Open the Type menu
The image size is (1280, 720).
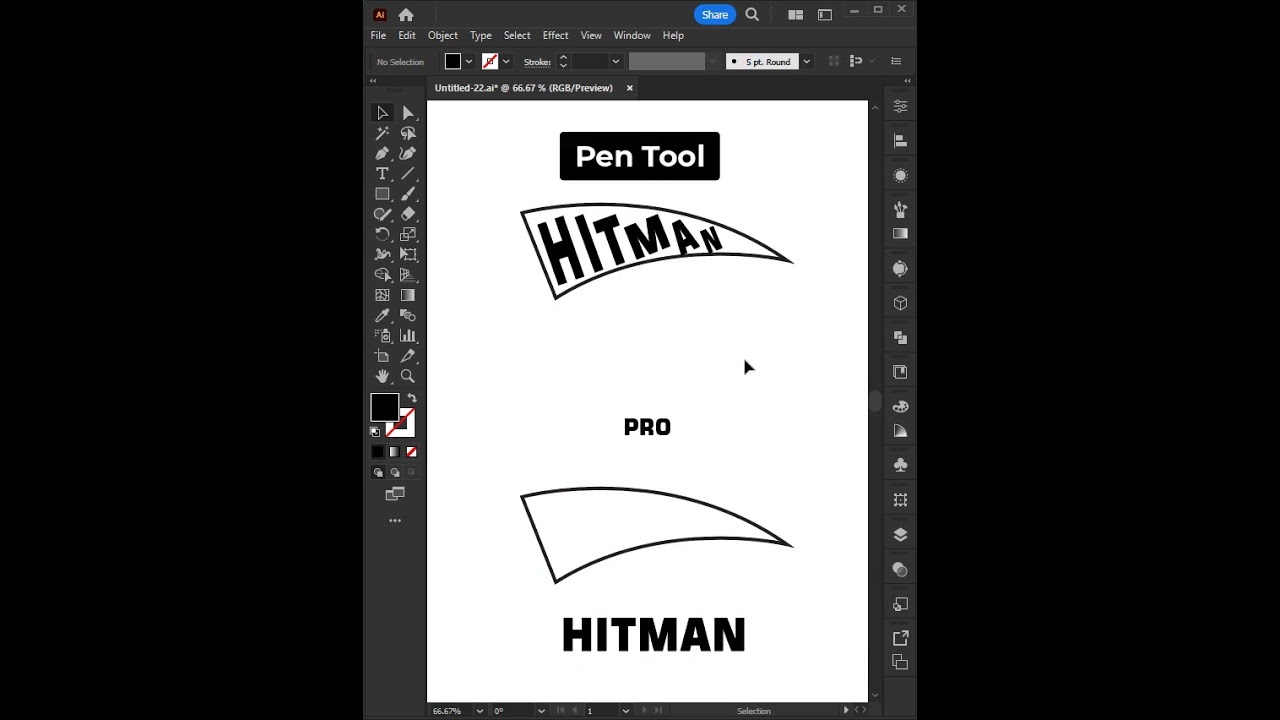coord(481,36)
